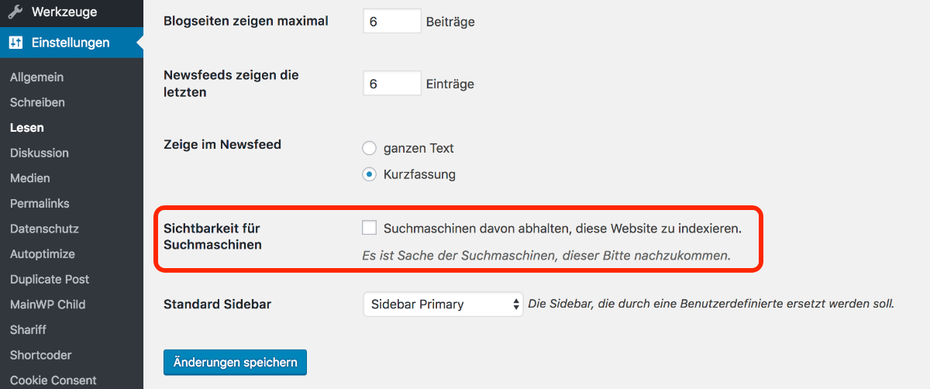Click the Blogseiten maximal Beiträge field

(392, 21)
